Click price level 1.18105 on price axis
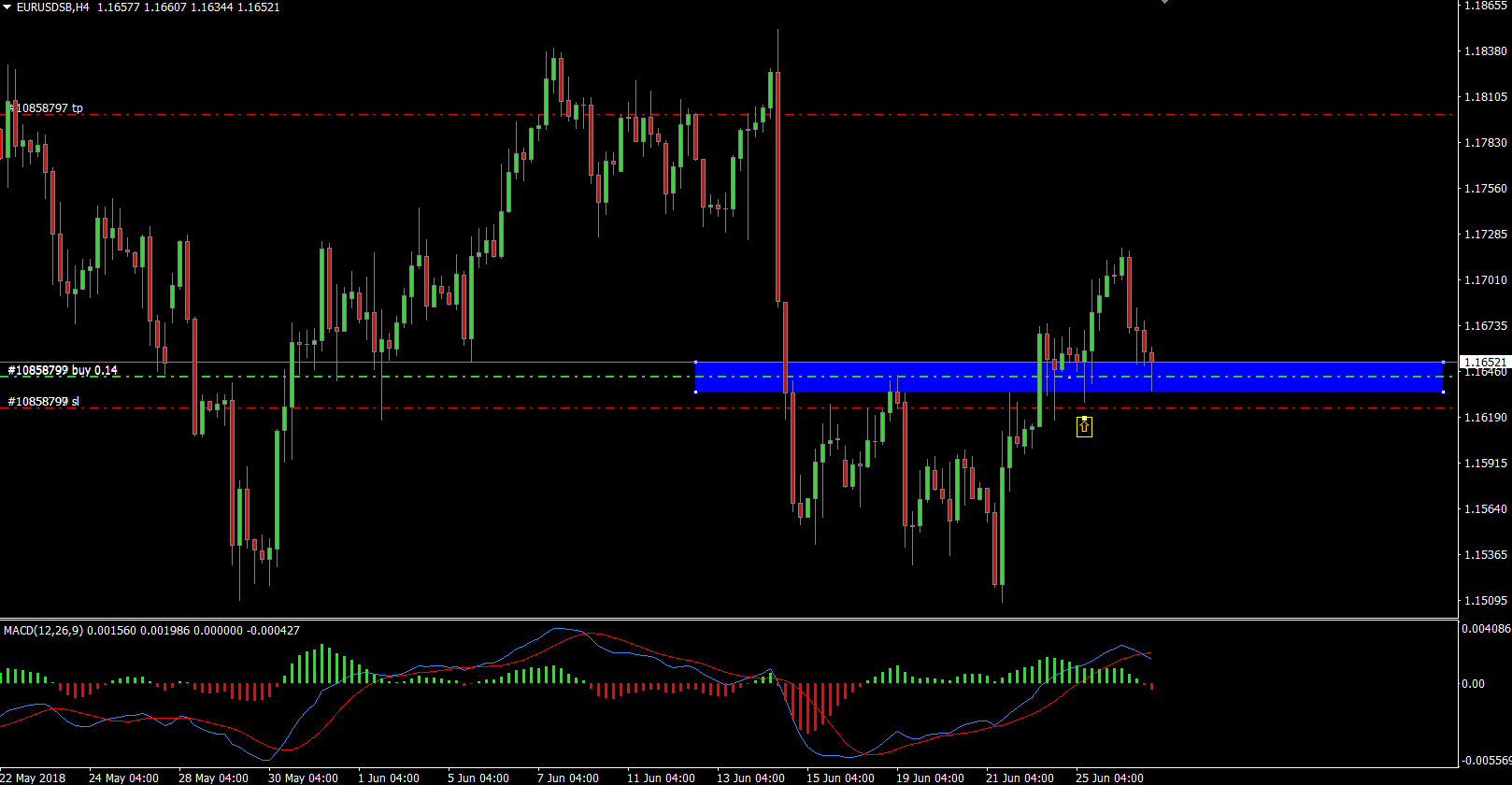The width and height of the screenshot is (1512, 785). [x=1485, y=97]
